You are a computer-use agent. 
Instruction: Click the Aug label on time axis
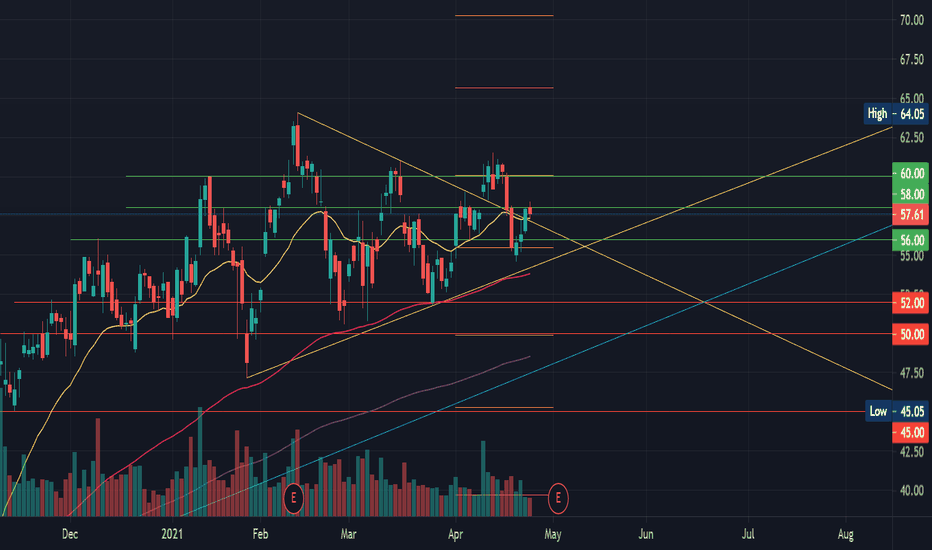846,534
